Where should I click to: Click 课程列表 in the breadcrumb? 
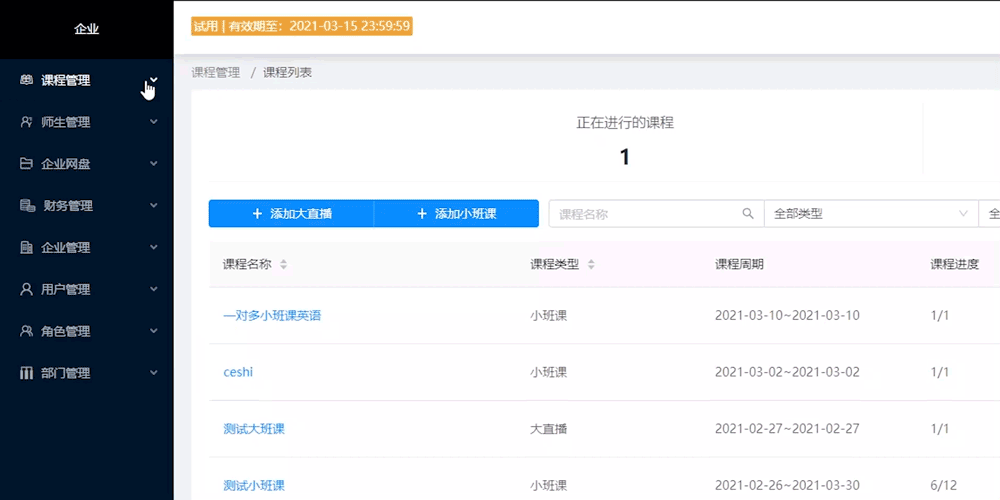(288, 73)
